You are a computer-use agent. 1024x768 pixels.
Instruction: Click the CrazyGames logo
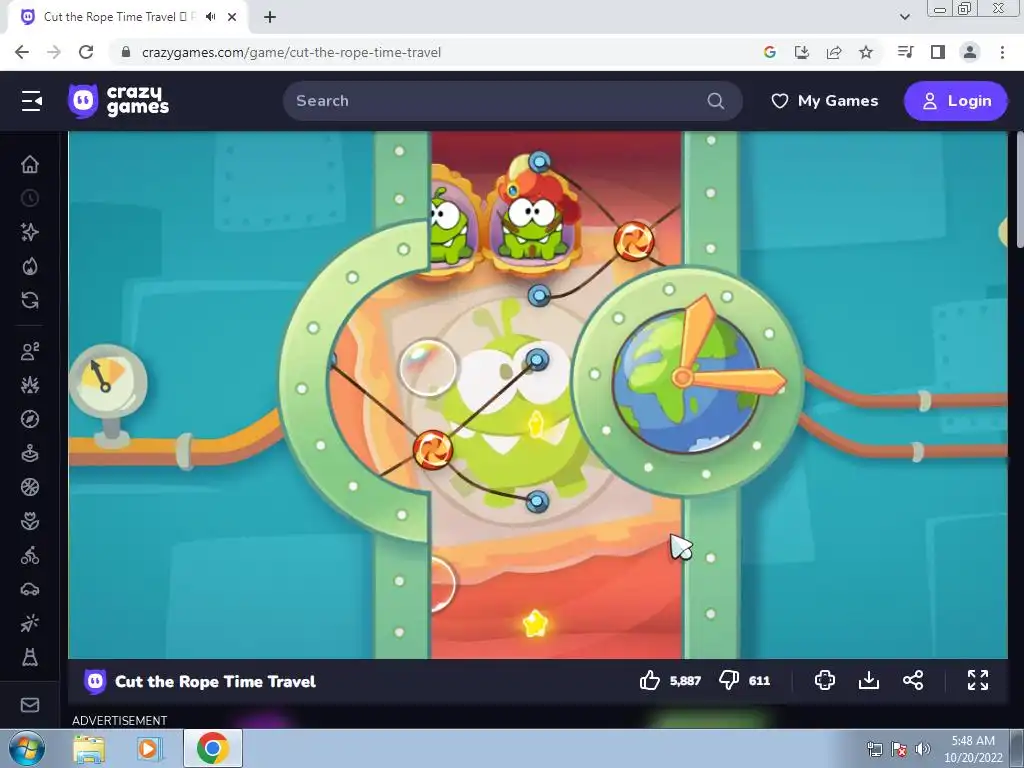(118, 101)
